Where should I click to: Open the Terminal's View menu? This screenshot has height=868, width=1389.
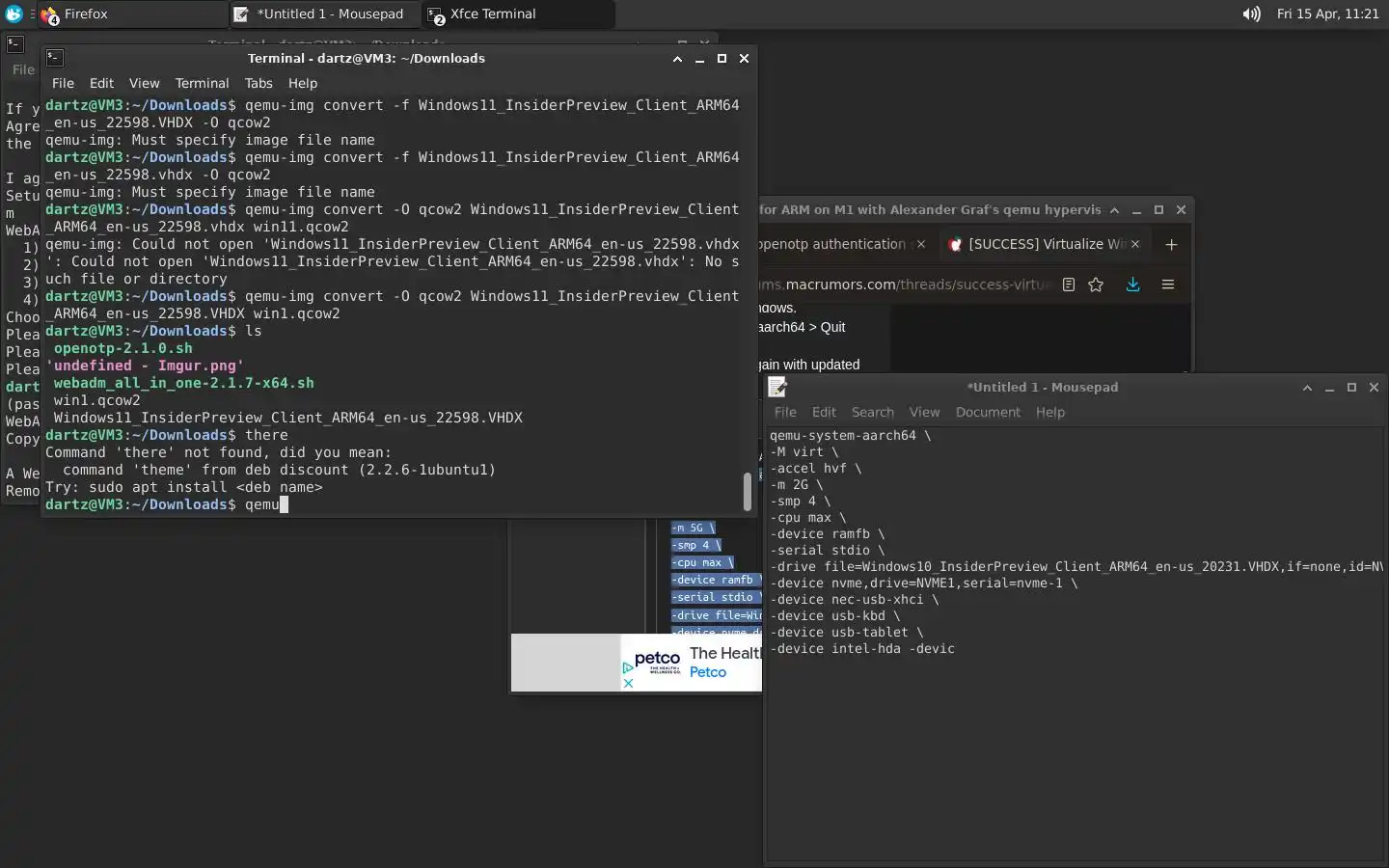click(x=144, y=83)
